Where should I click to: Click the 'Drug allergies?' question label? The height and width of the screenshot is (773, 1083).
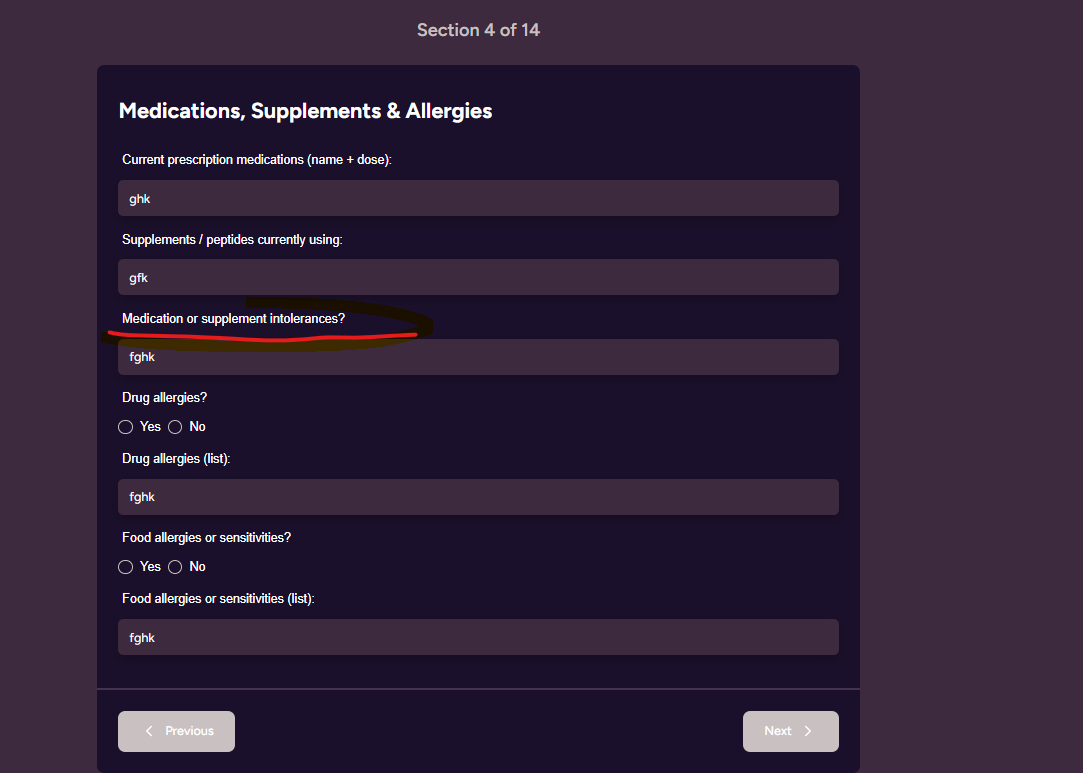click(164, 398)
